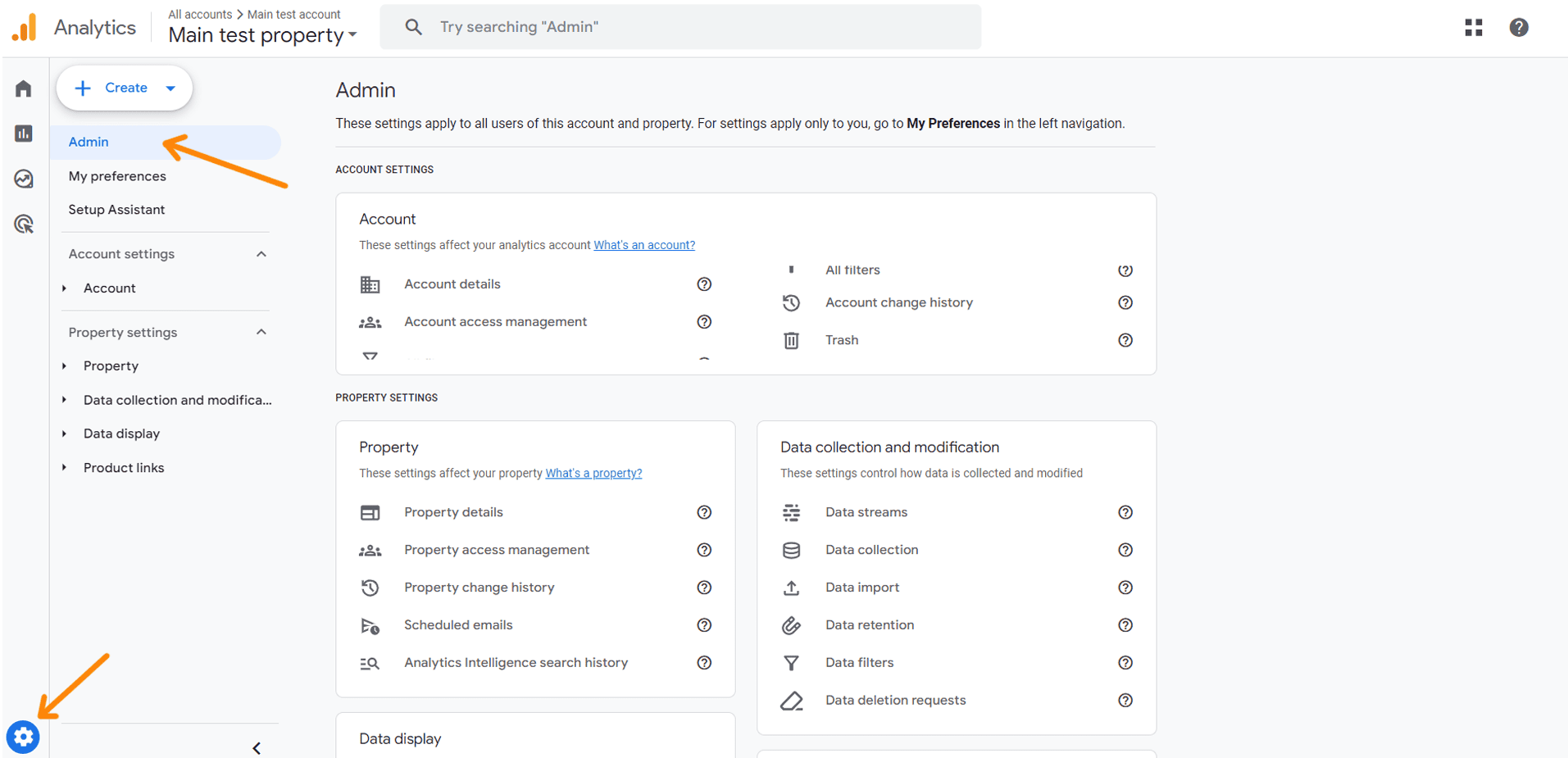
Task: Open the Create dropdown arrow
Action: (x=170, y=89)
